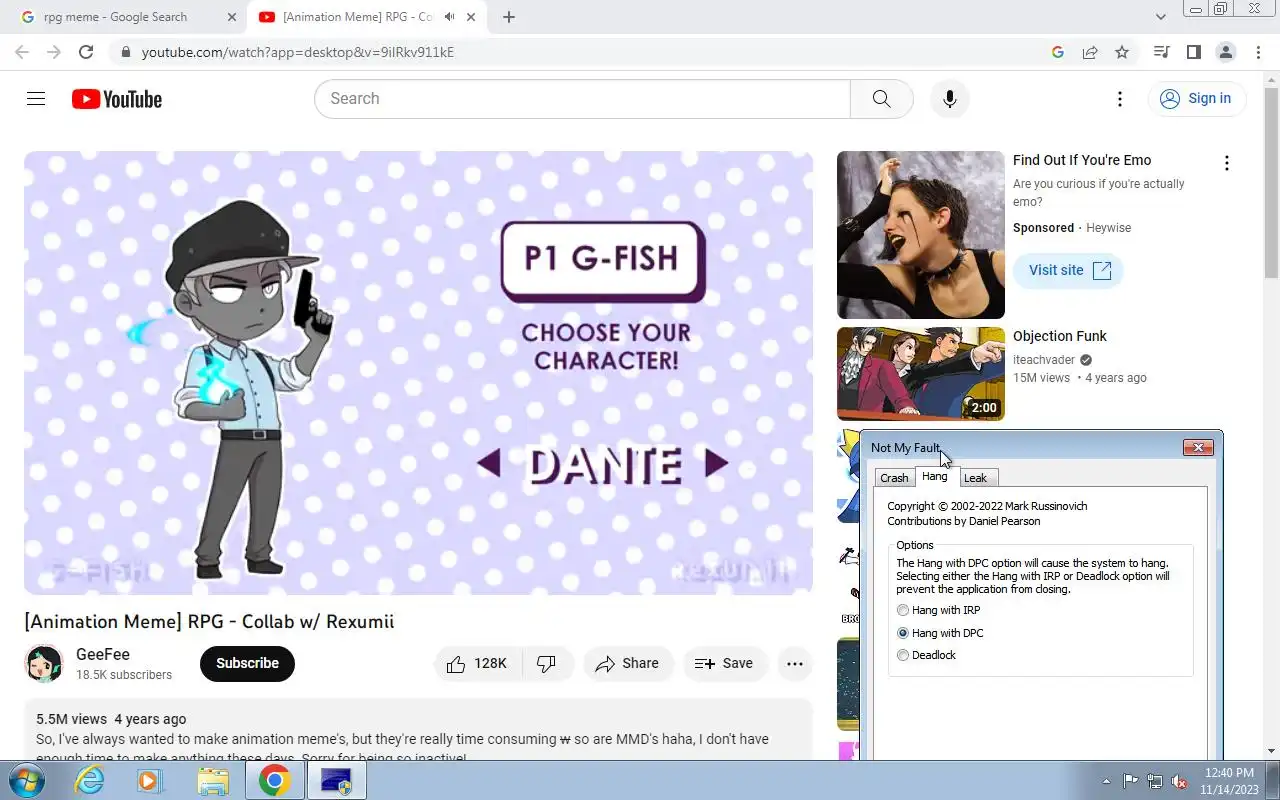The image size is (1280, 800).
Task: Open Chrome profile avatar
Action: pos(1225,52)
